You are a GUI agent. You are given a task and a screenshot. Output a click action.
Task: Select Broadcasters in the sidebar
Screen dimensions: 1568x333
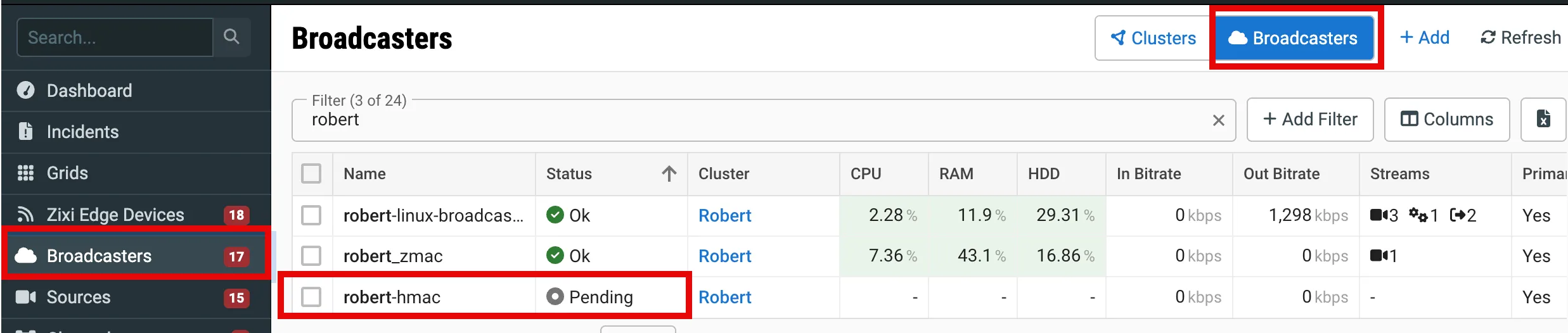[136, 256]
